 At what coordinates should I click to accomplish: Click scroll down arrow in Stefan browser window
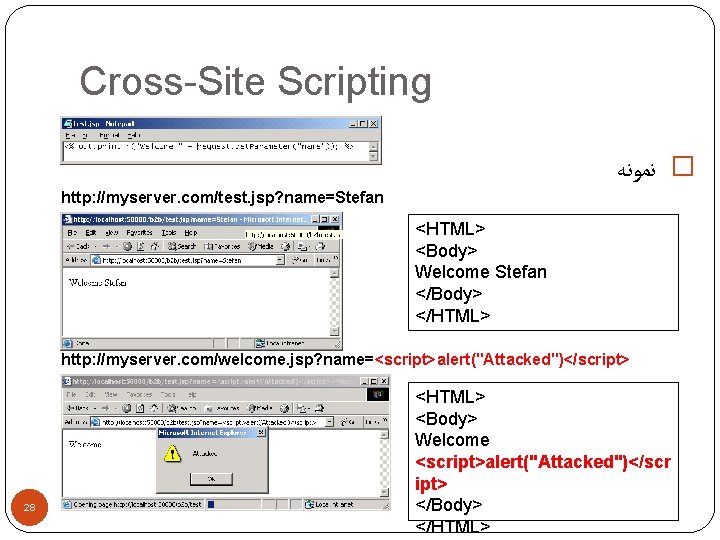(335, 331)
